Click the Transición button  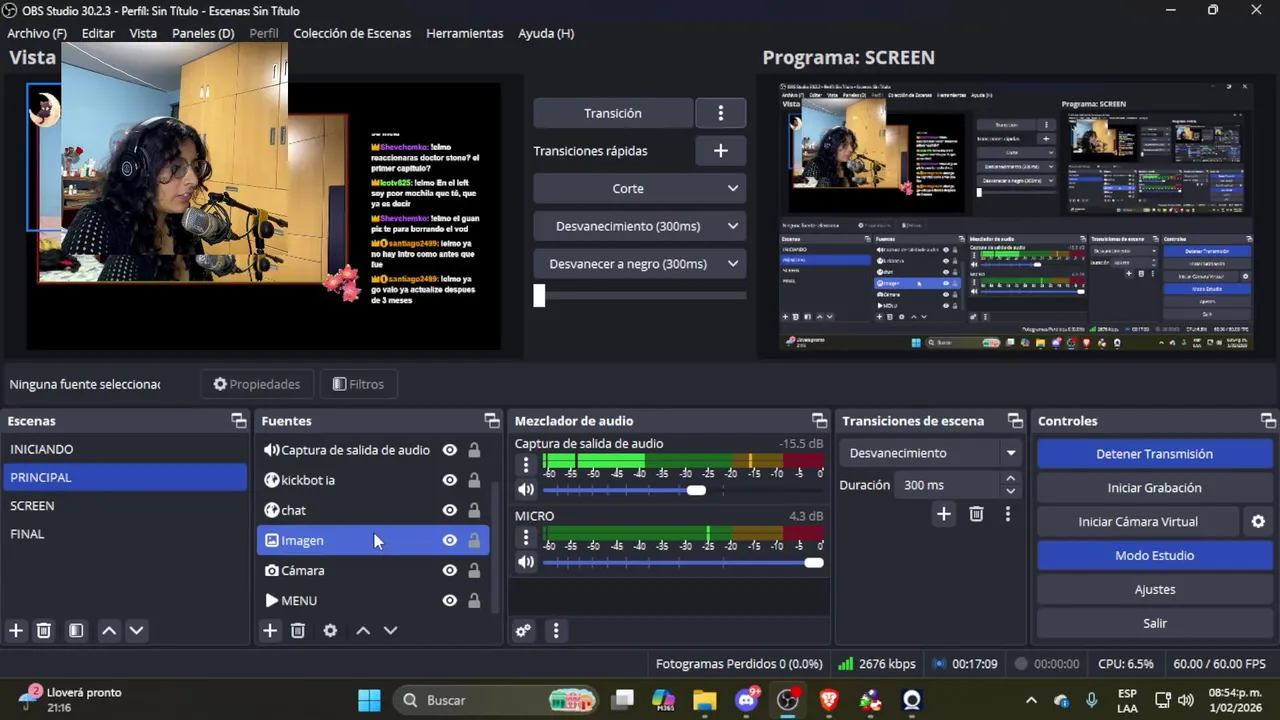tap(613, 113)
